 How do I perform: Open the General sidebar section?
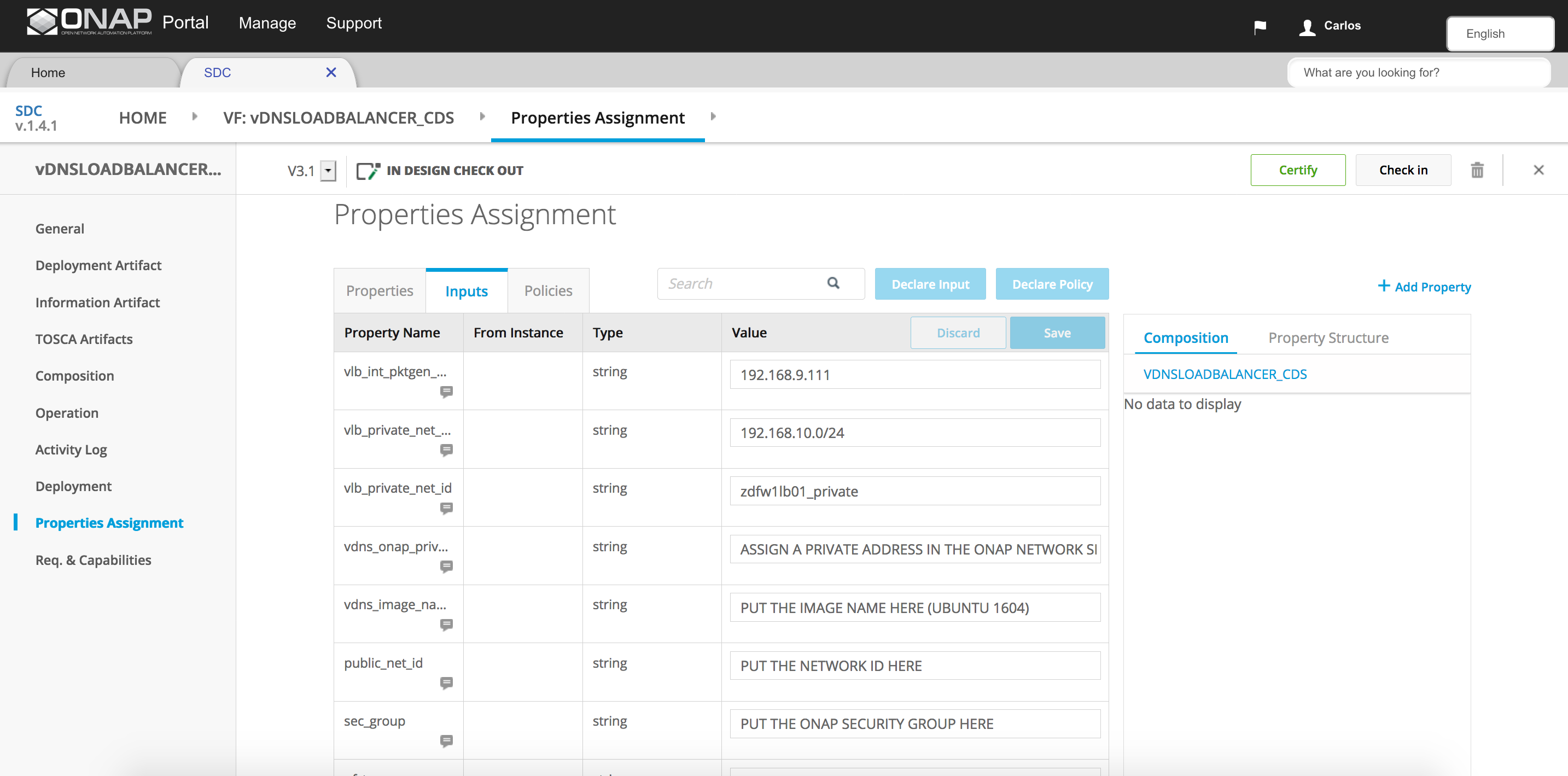60,229
